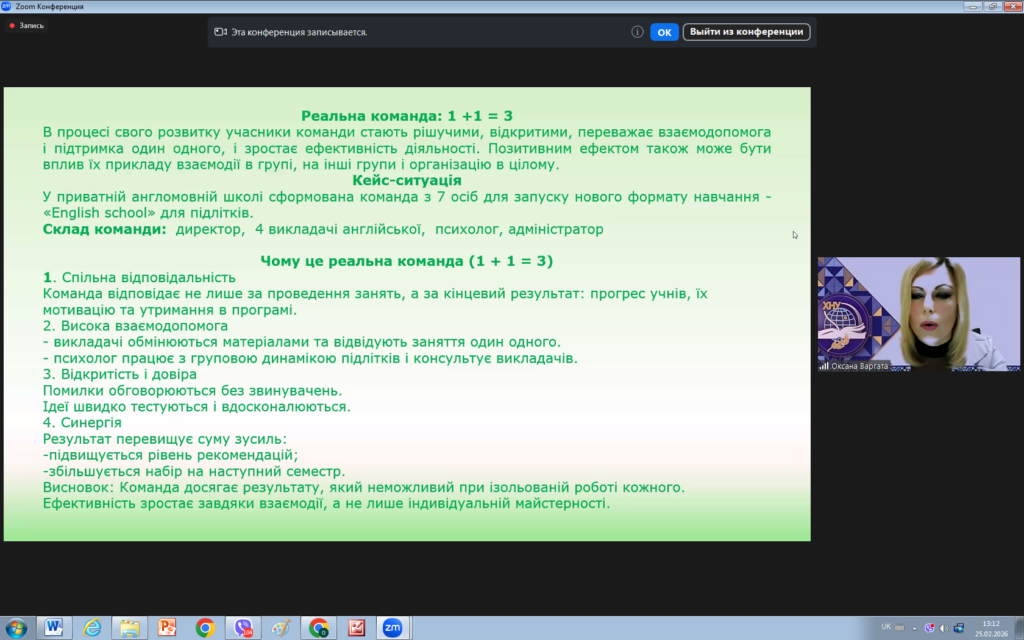The width and height of the screenshot is (1024, 640).
Task: Open Microsoft Word from the taskbar
Action: pos(53,627)
